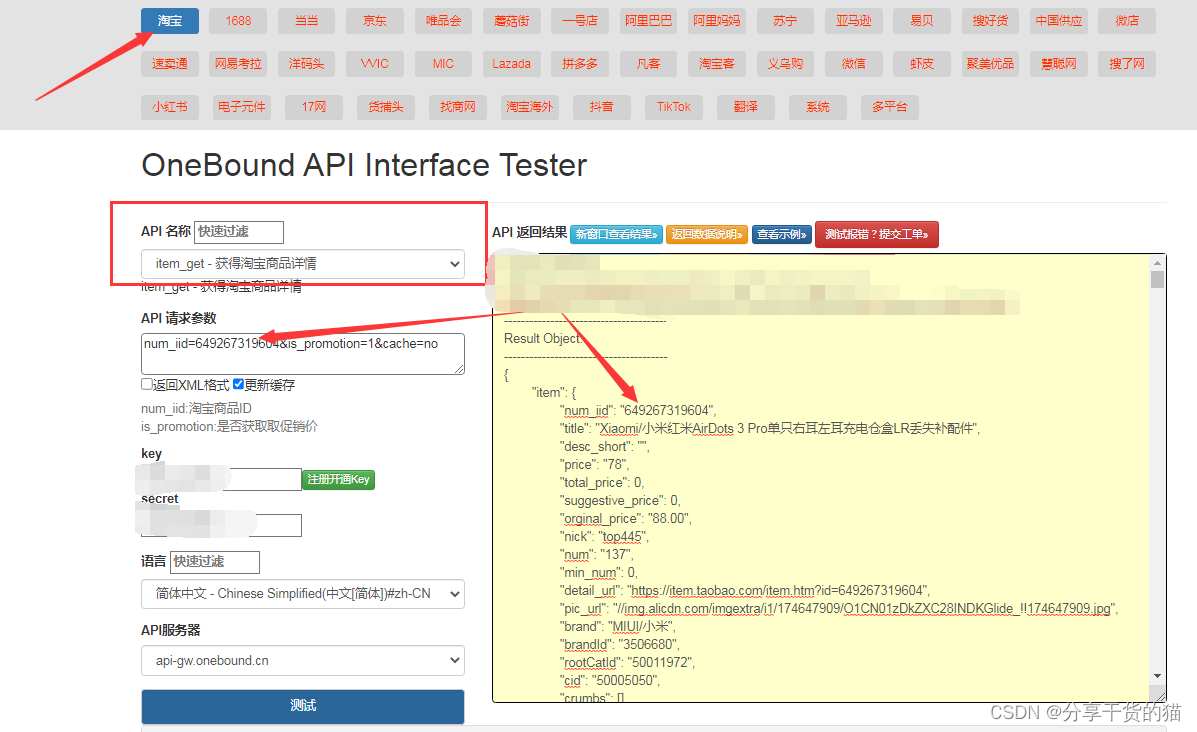This screenshot has width=1197, height=732.
Task: Switch to the 聚美优品 tab
Action: [x=990, y=63]
